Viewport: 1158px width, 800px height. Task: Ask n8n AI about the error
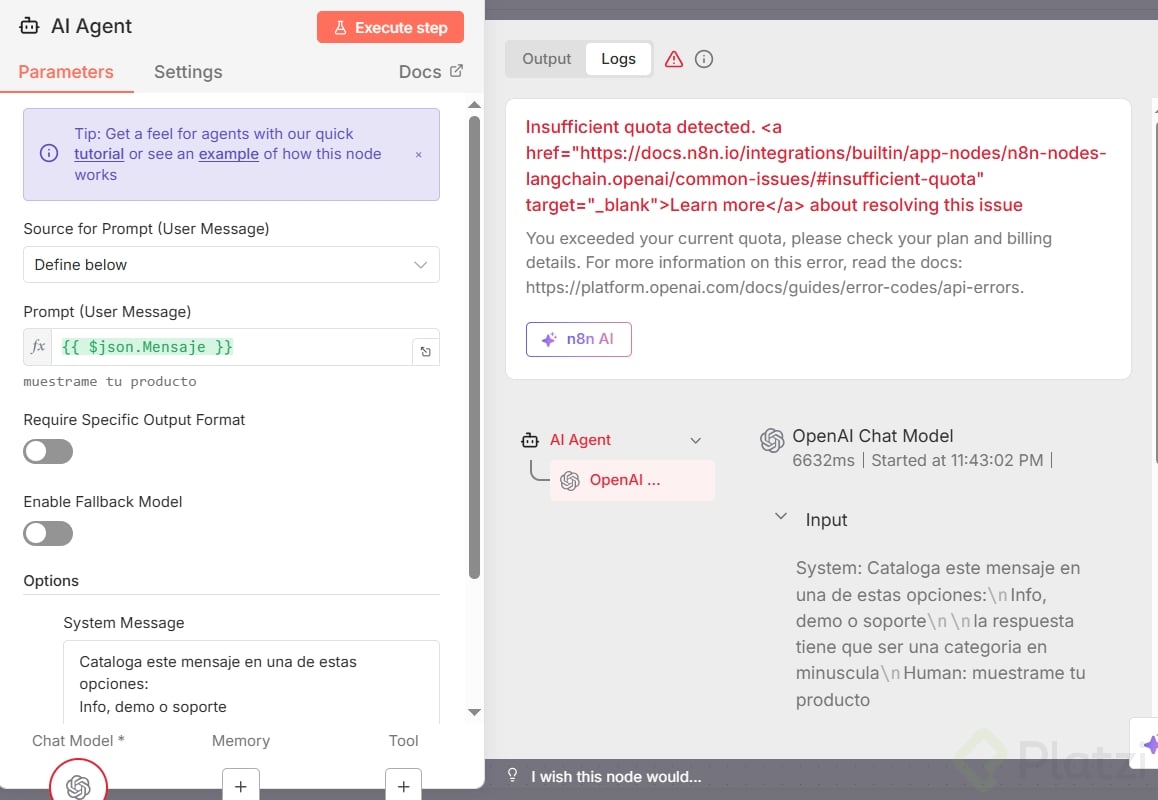tap(579, 339)
